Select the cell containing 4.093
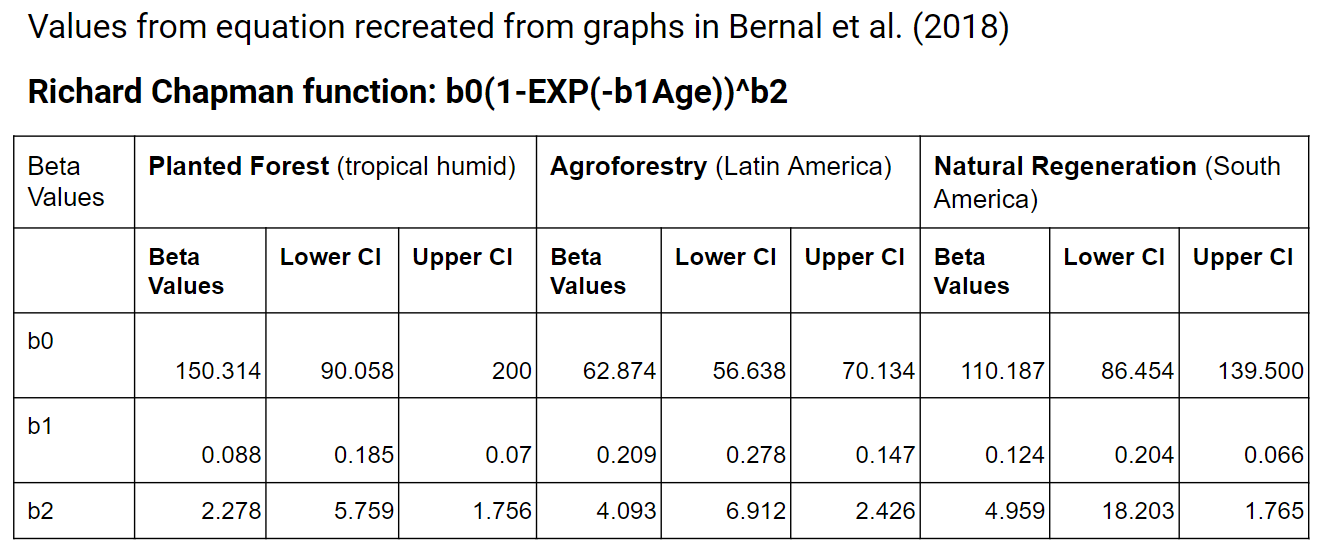The image size is (1320, 557). [x=626, y=512]
